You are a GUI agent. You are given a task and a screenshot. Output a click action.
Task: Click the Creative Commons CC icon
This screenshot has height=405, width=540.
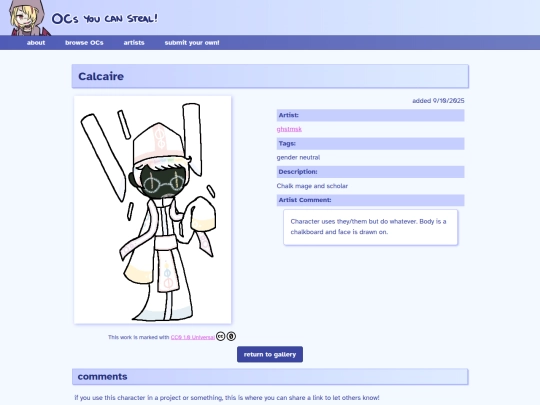point(220,336)
